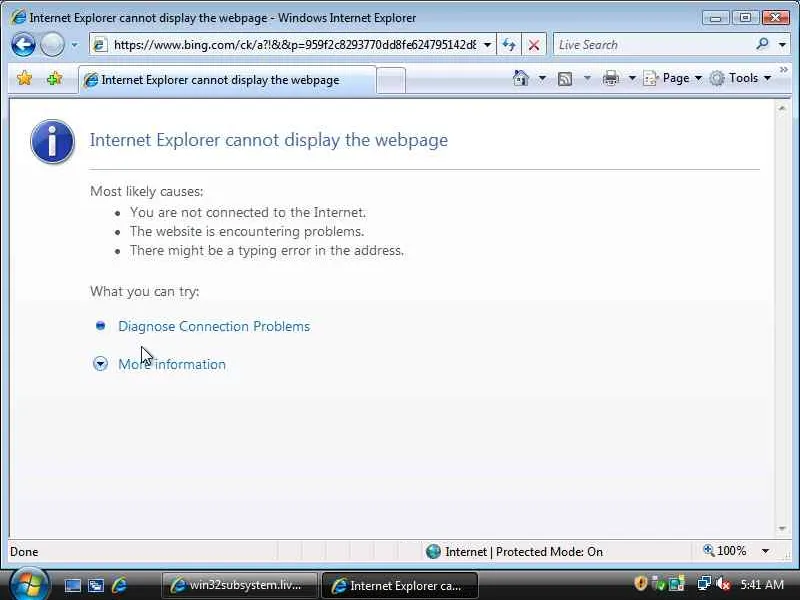Click the page icon in address bar
The image size is (800, 600).
99,45
